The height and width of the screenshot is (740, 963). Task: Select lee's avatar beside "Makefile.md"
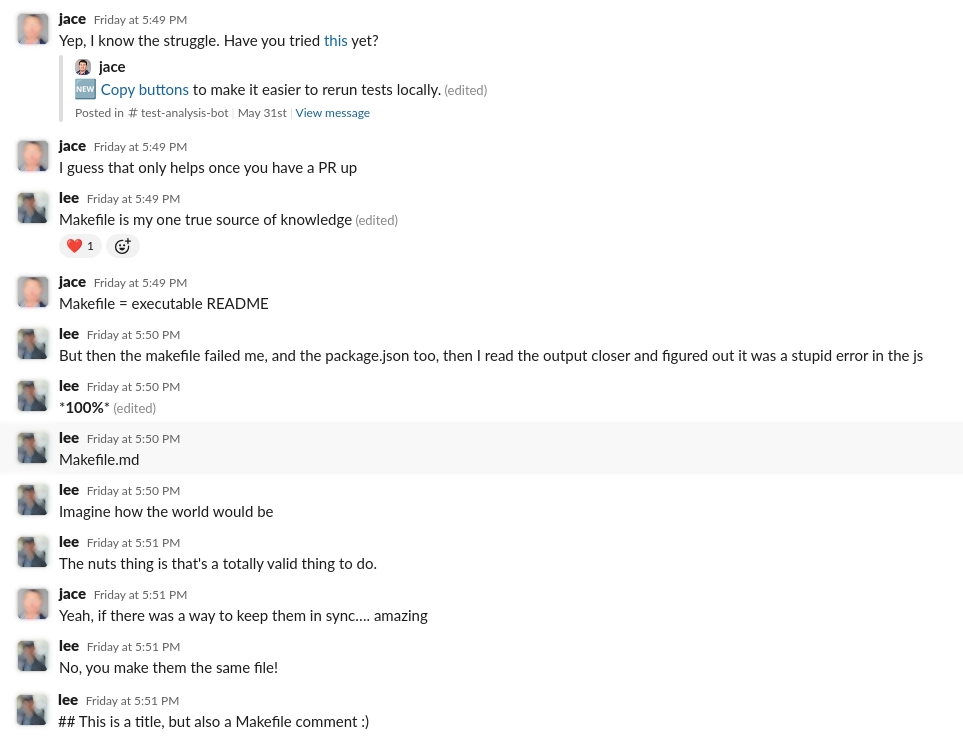pos(33,447)
